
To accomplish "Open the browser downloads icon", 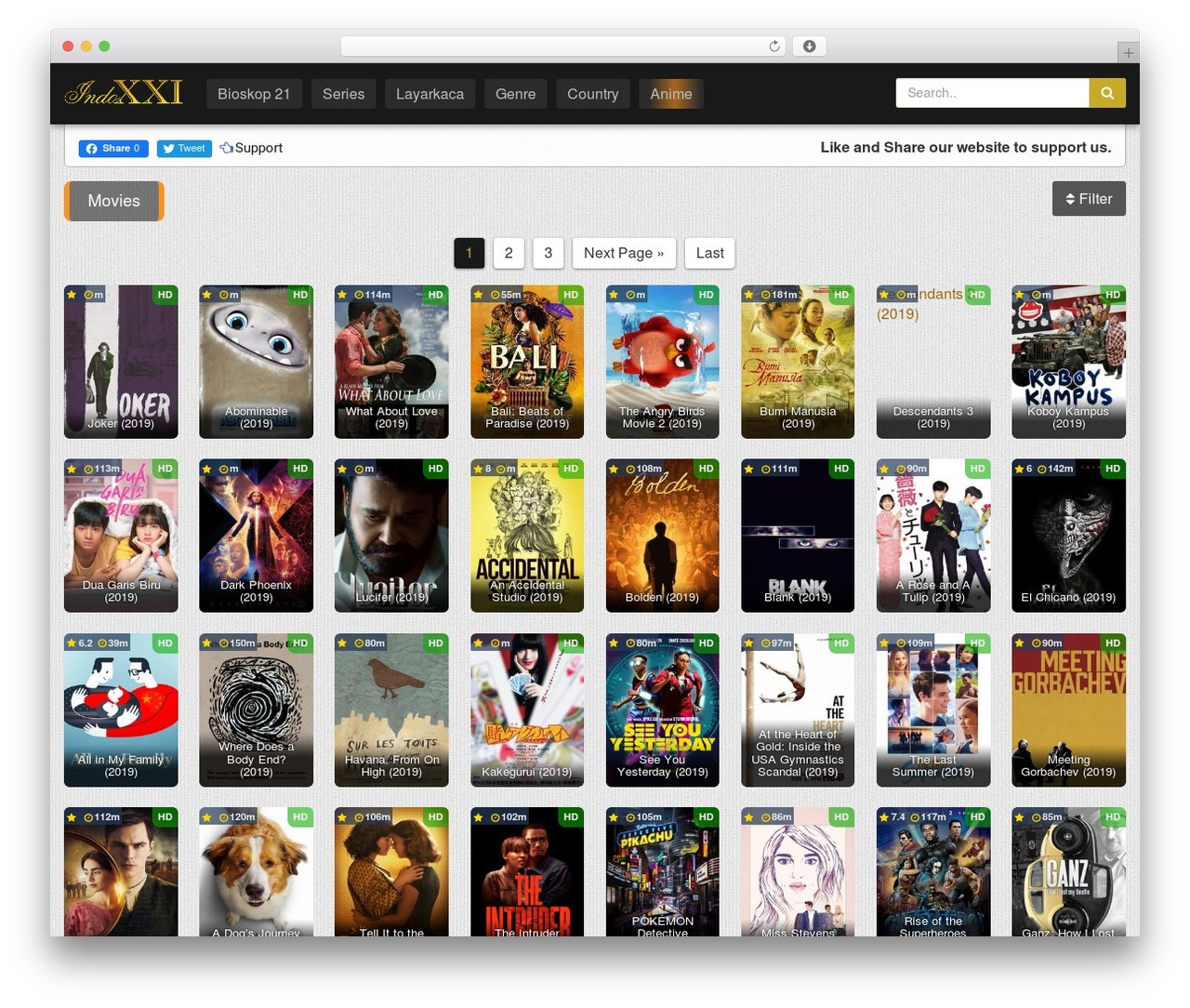I will click(x=810, y=46).
